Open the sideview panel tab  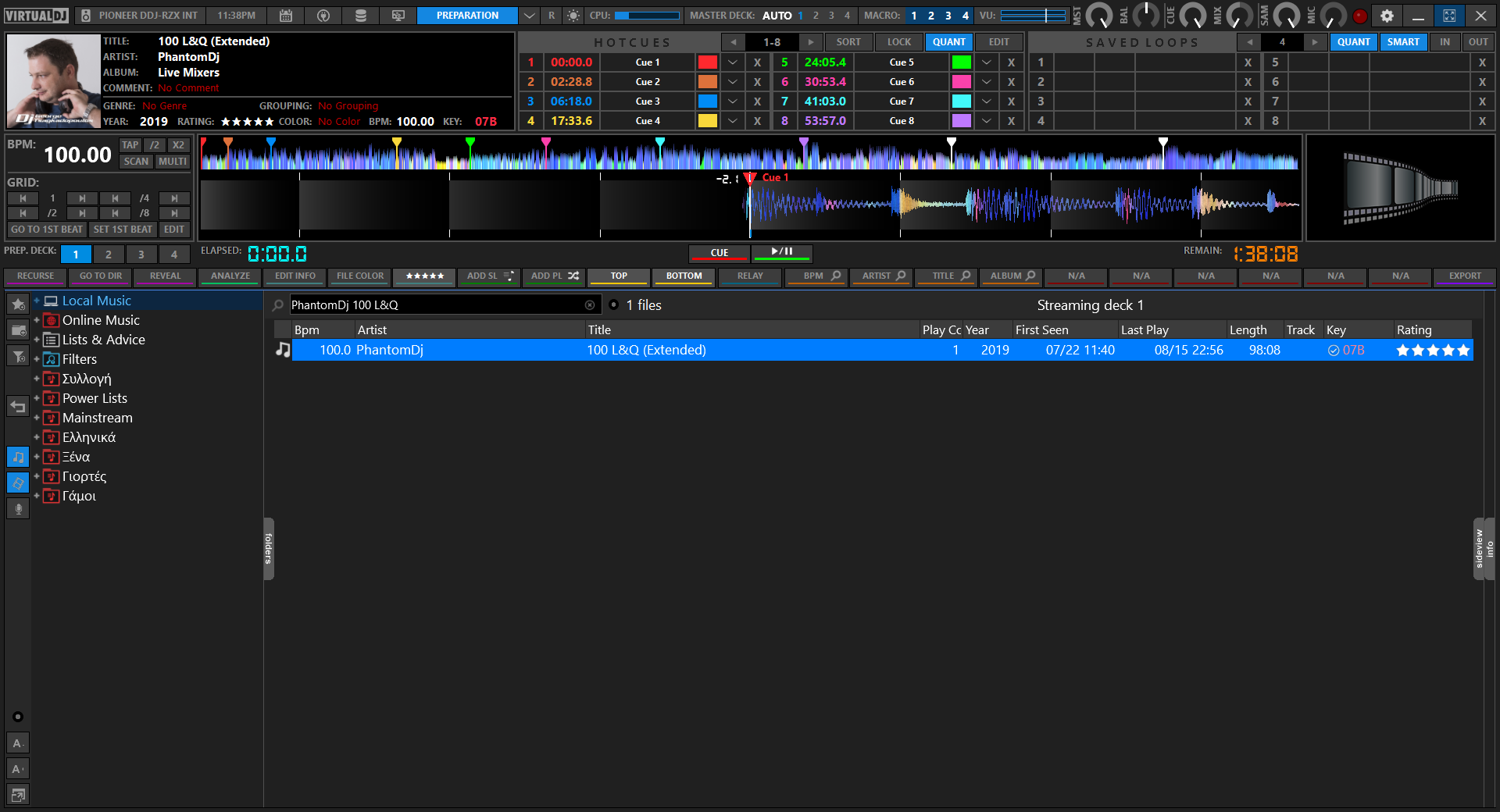(1478, 549)
